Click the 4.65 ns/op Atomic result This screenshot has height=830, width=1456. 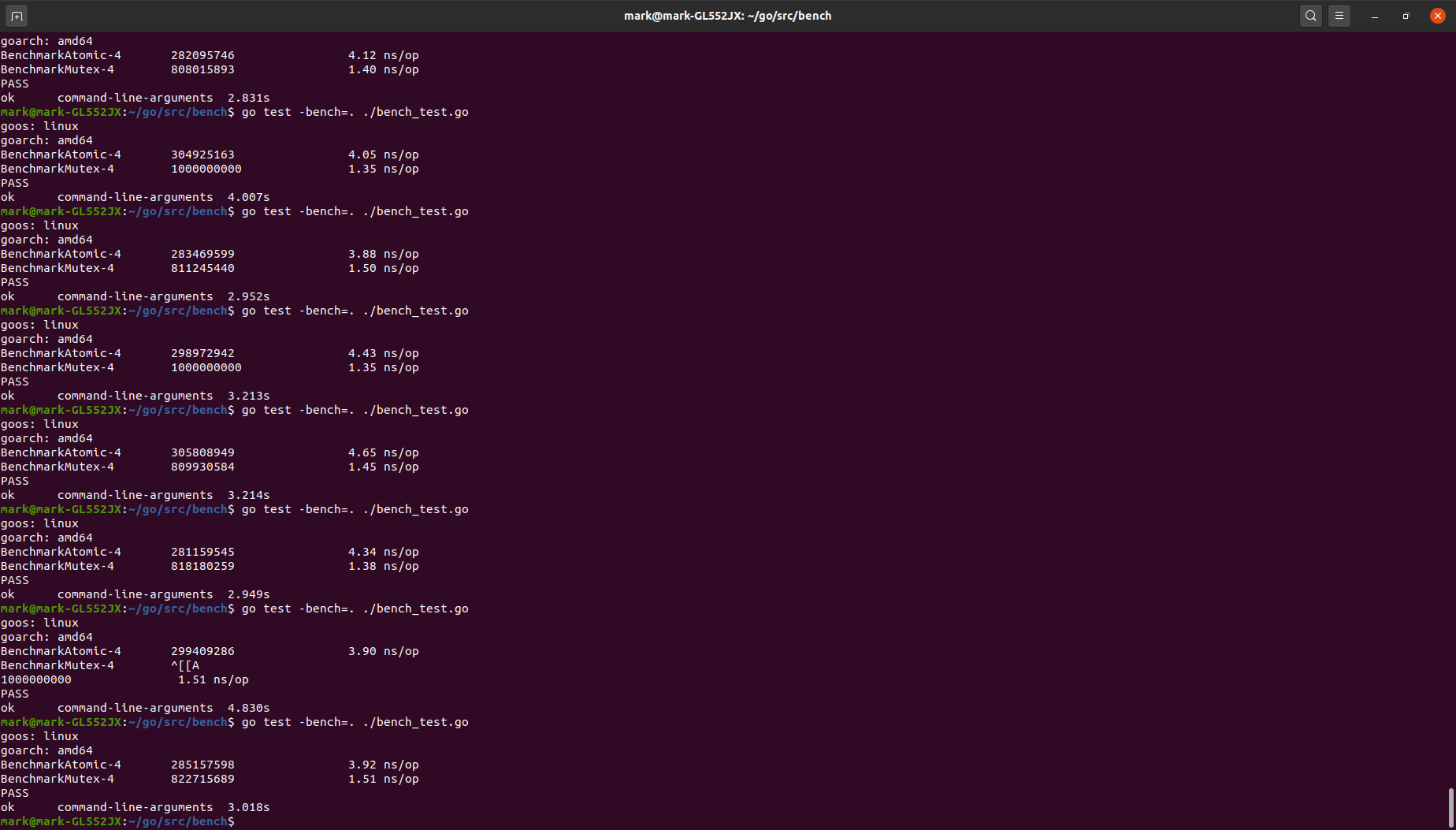coord(383,452)
